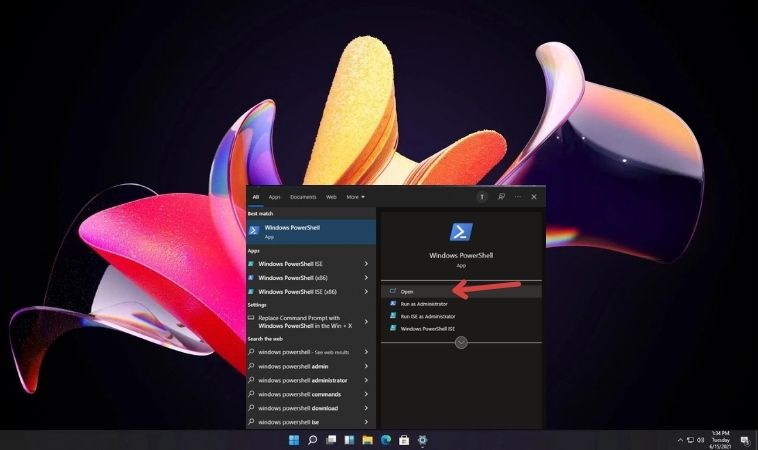Image resolution: width=758 pixels, height=450 pixels.
Task: Expand the action list with down chevron
Action: pyautogui.click(x=461, y=342)
